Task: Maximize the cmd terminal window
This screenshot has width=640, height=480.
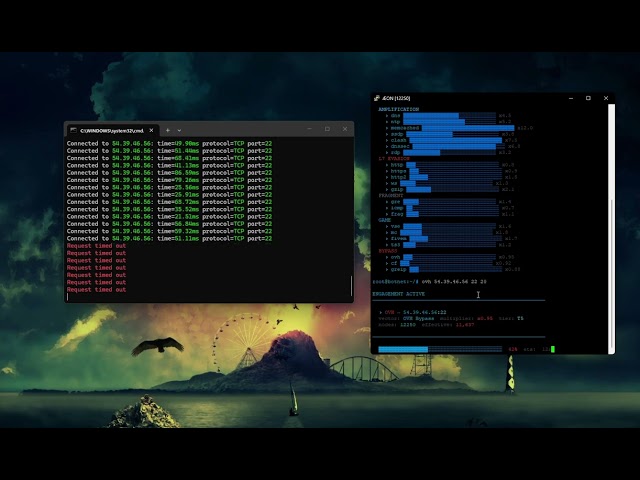Action: [327, 129]
